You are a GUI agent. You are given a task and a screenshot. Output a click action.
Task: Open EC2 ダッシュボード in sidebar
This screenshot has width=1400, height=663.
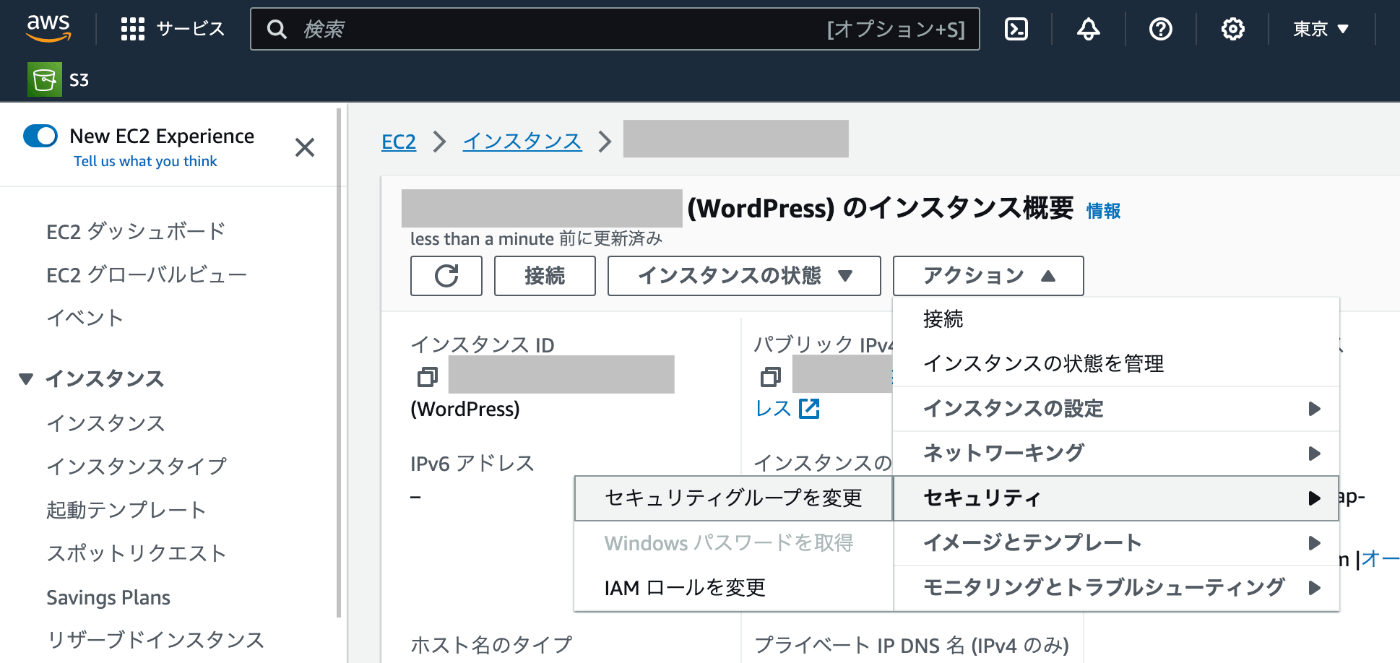136,231
